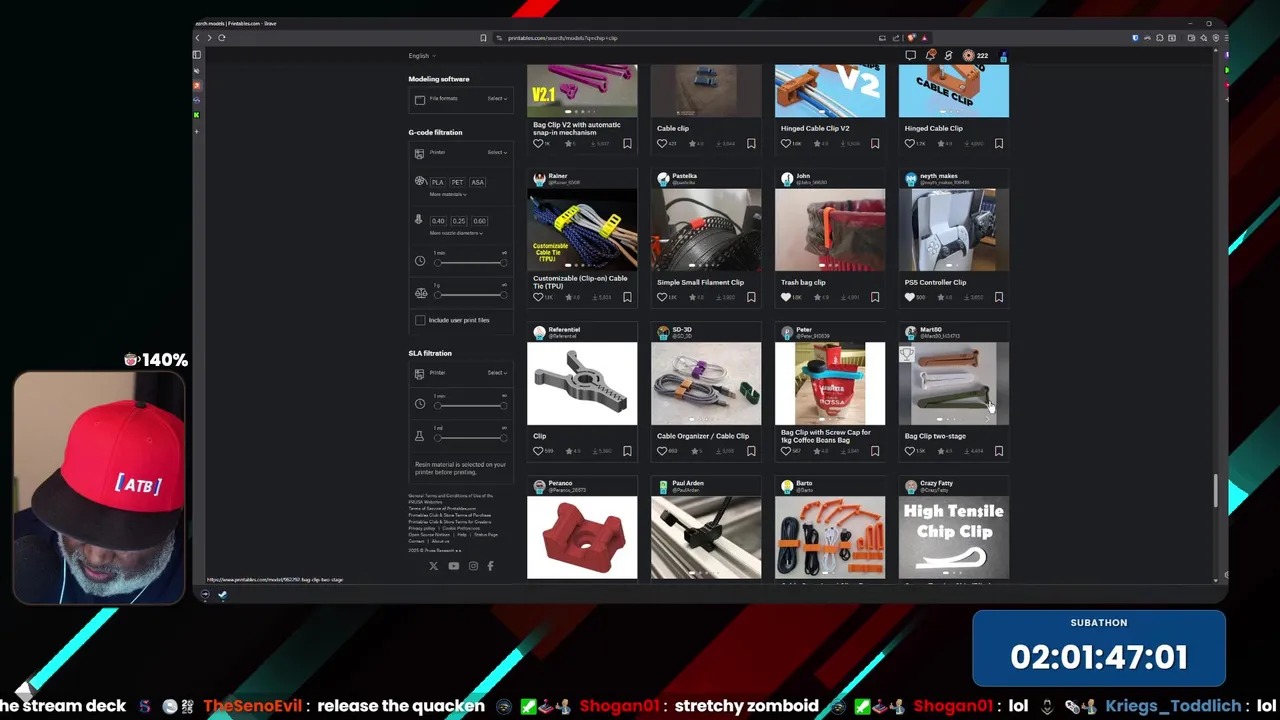This screenshot has width=1280, height=720.
Task: Open the notifications bell icon
Action: click(x=931, y=56)
